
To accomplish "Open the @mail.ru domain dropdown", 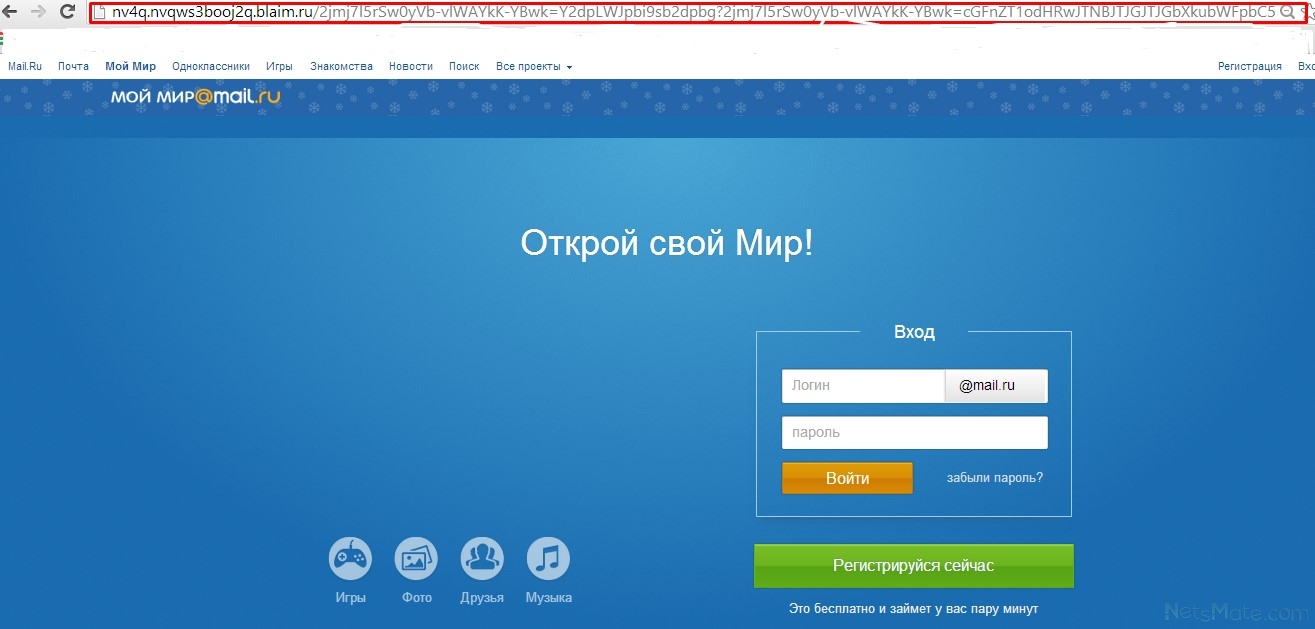I will click(996, 386).
